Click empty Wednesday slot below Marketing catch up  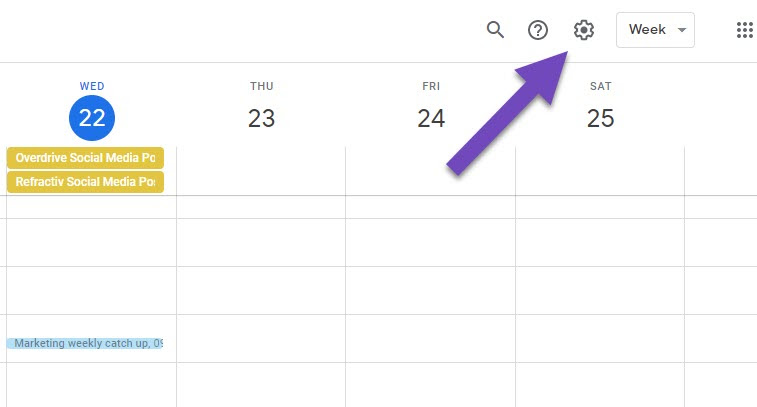pos(92,384)
